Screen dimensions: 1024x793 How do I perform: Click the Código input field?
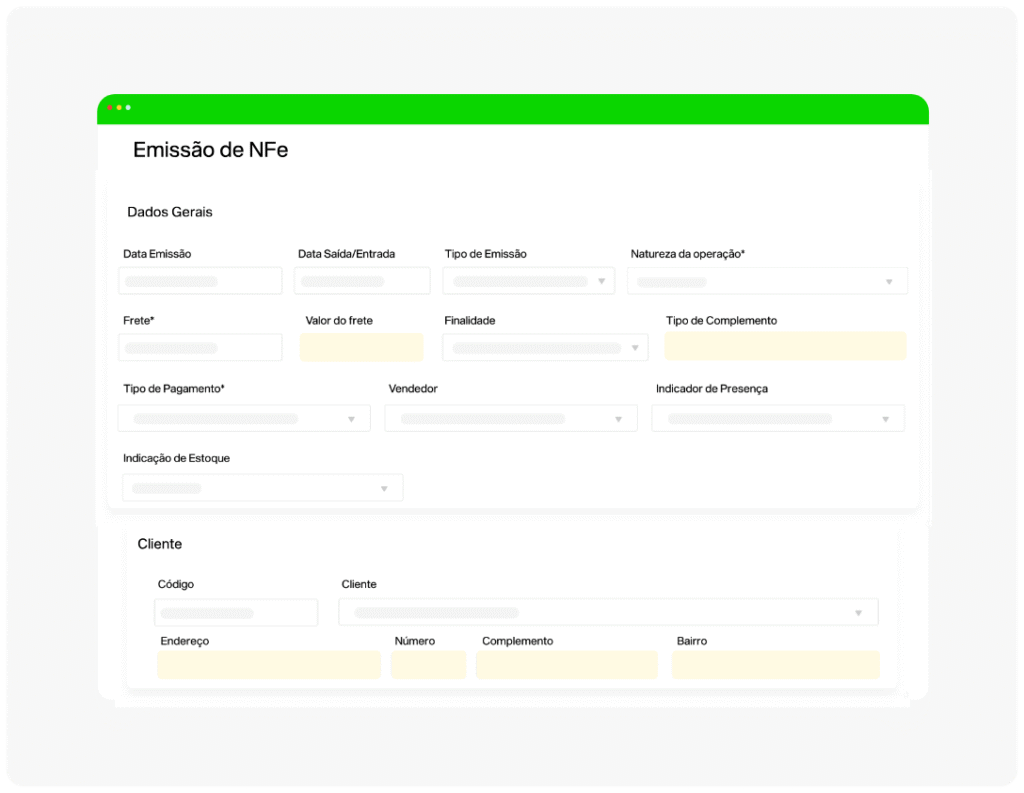[x=236, y=613]
